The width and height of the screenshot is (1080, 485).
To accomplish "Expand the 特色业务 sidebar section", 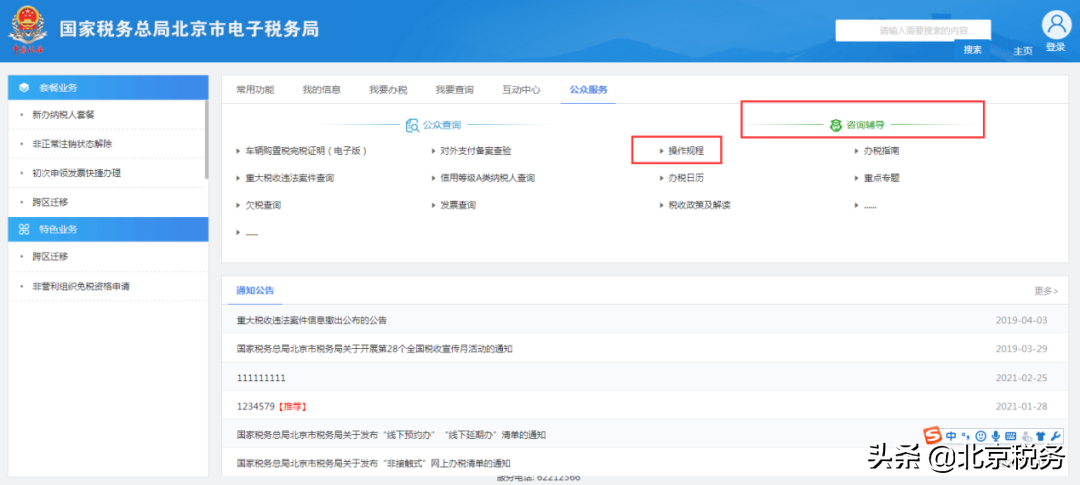I will tap(108, 229).
